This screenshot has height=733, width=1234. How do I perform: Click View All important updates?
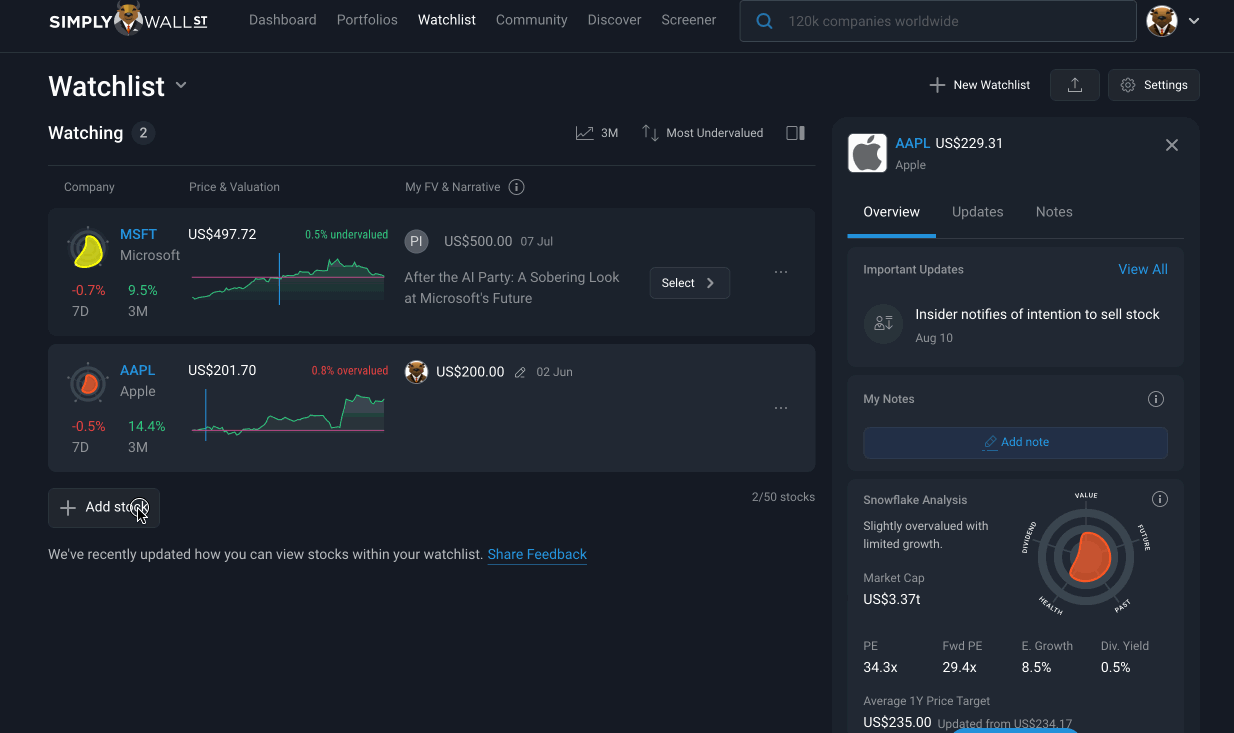point(1143,269)
